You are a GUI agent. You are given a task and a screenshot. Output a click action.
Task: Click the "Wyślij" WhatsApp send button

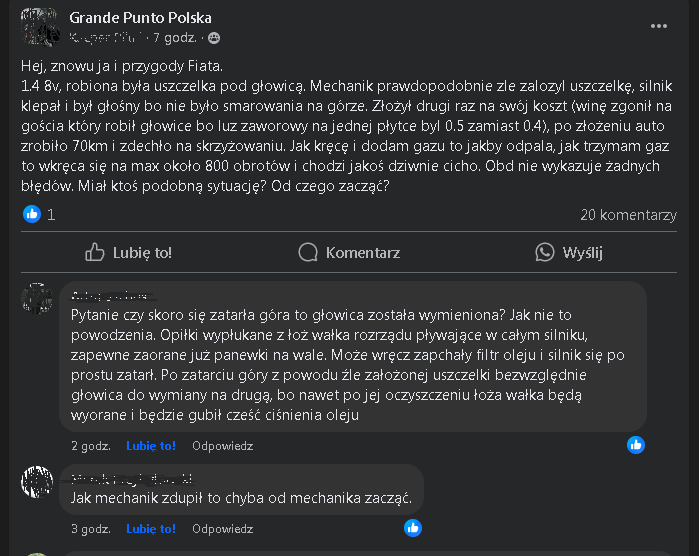569,253
